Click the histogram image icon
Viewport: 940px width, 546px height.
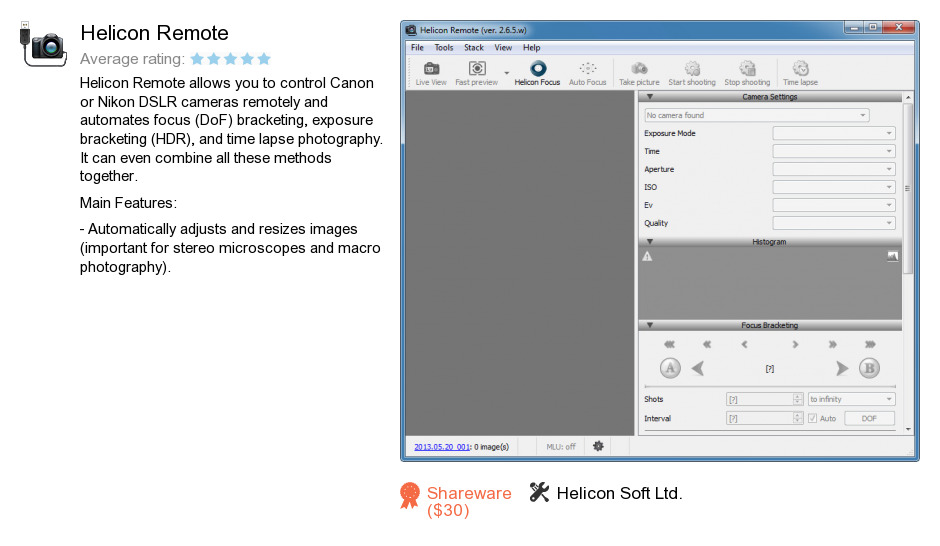coord(893,256)
